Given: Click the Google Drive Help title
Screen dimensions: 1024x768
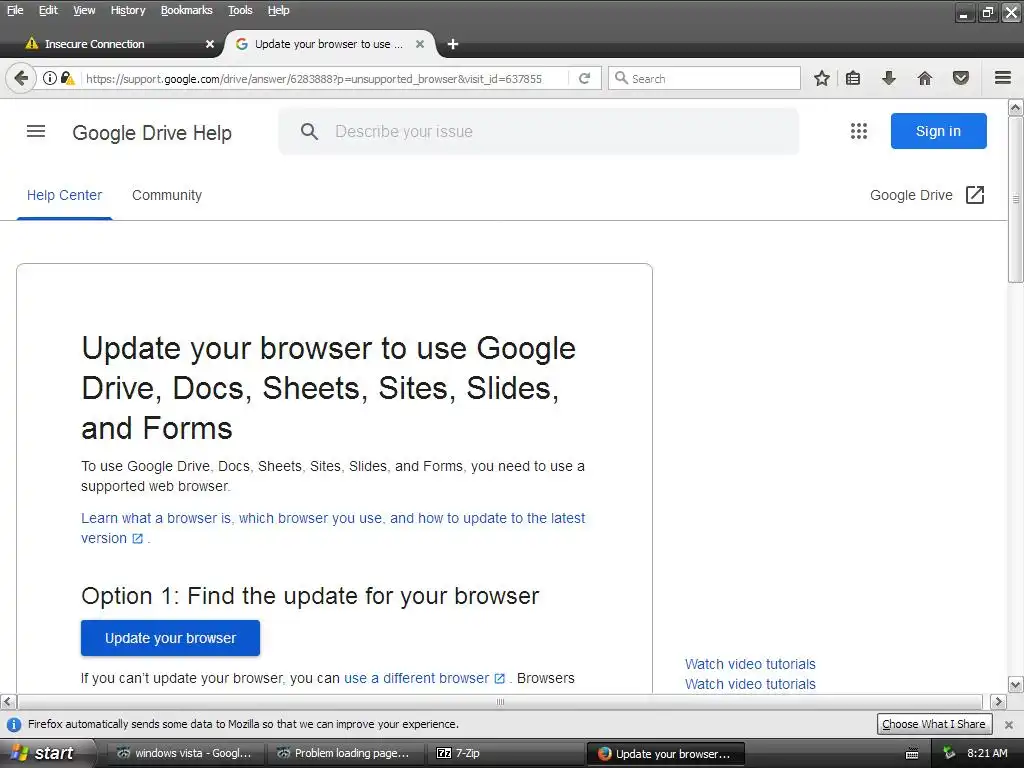Looking at the screenshot, I should click(x=152, y=133).
